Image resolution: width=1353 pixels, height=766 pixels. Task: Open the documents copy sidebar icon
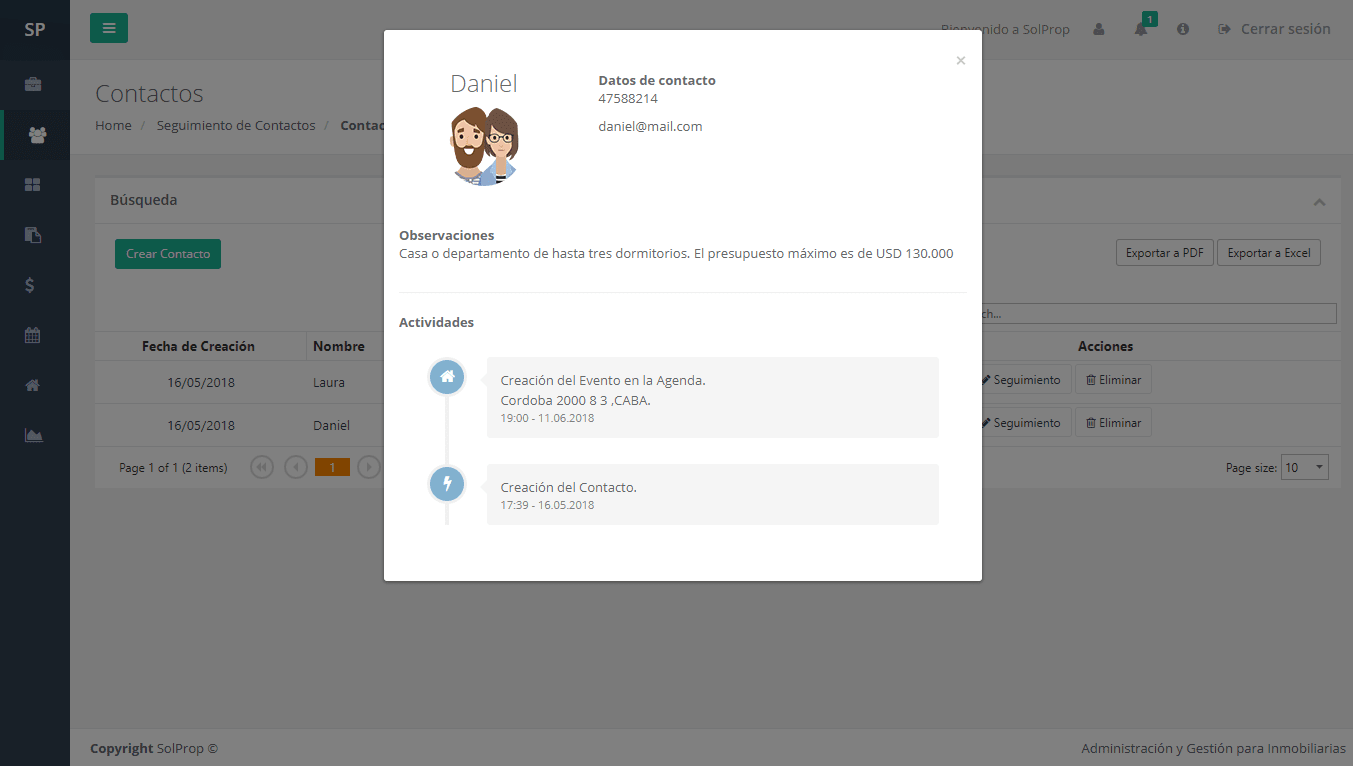(33, 235)
